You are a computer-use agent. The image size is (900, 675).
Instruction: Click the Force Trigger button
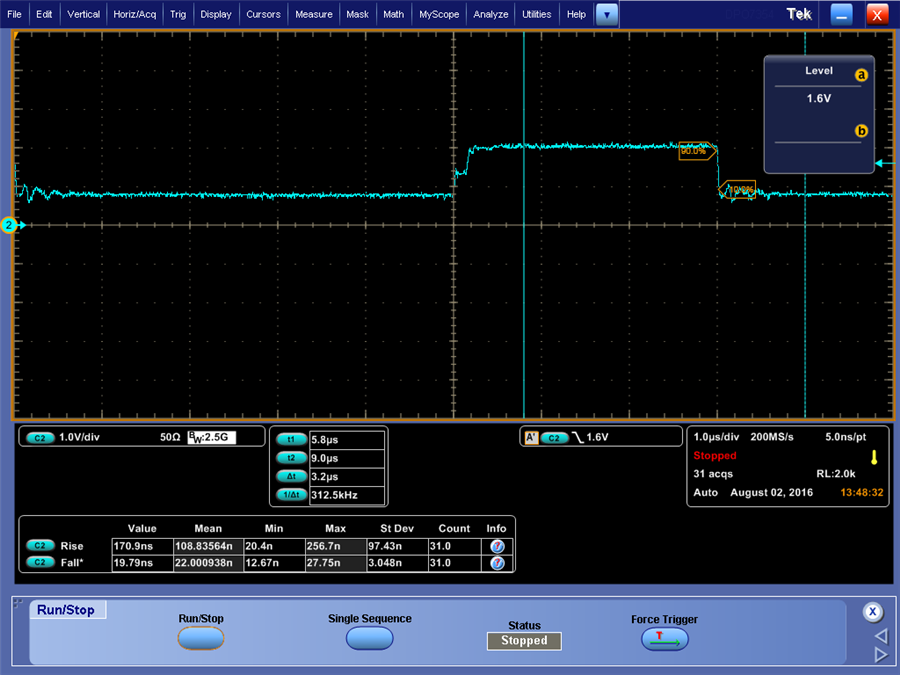[x=665, y=639]
